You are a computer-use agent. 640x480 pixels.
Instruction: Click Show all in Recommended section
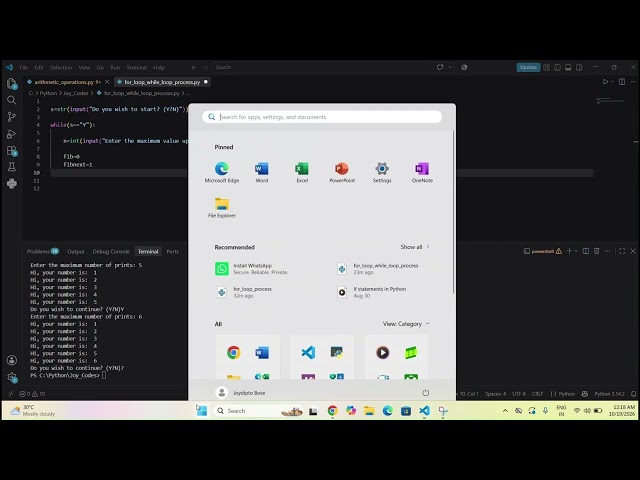coord(415,247)
